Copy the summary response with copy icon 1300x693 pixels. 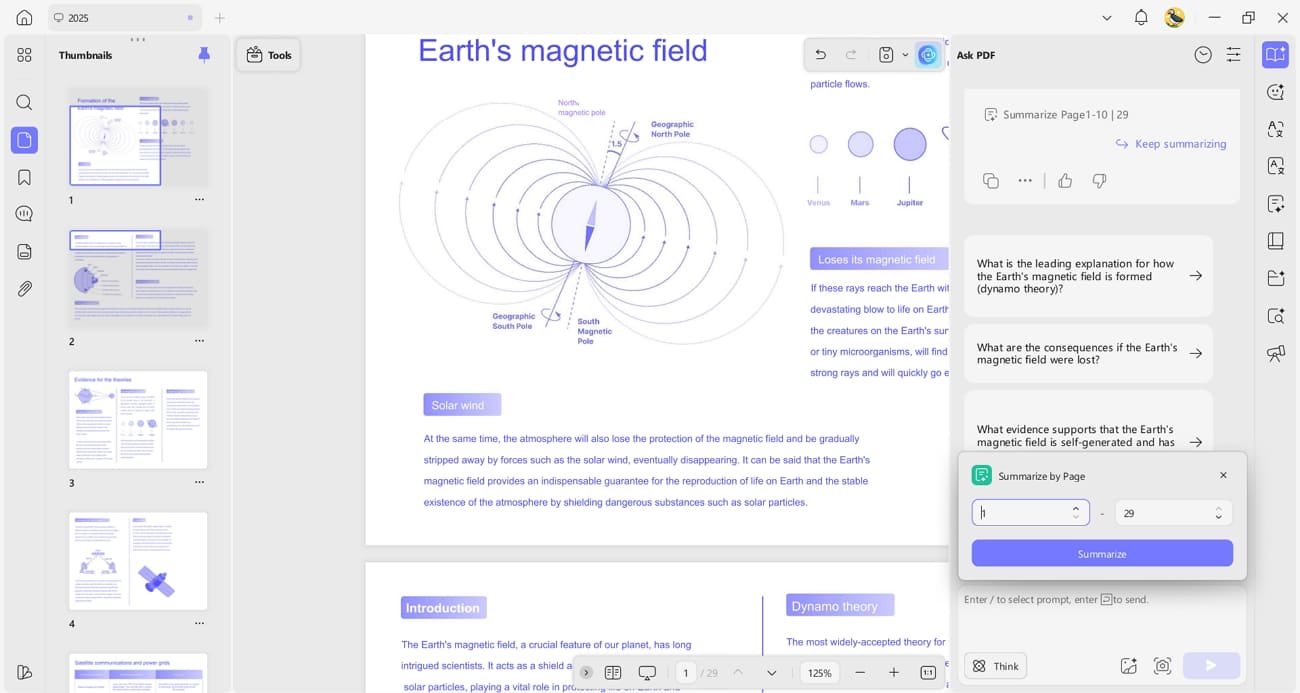(991, 181)
